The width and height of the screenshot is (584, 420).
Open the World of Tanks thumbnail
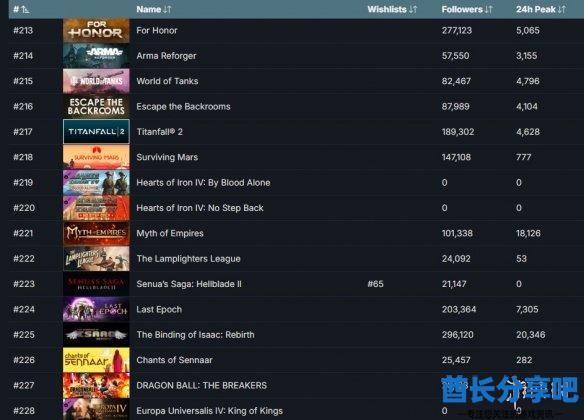(x=96, y=81)
